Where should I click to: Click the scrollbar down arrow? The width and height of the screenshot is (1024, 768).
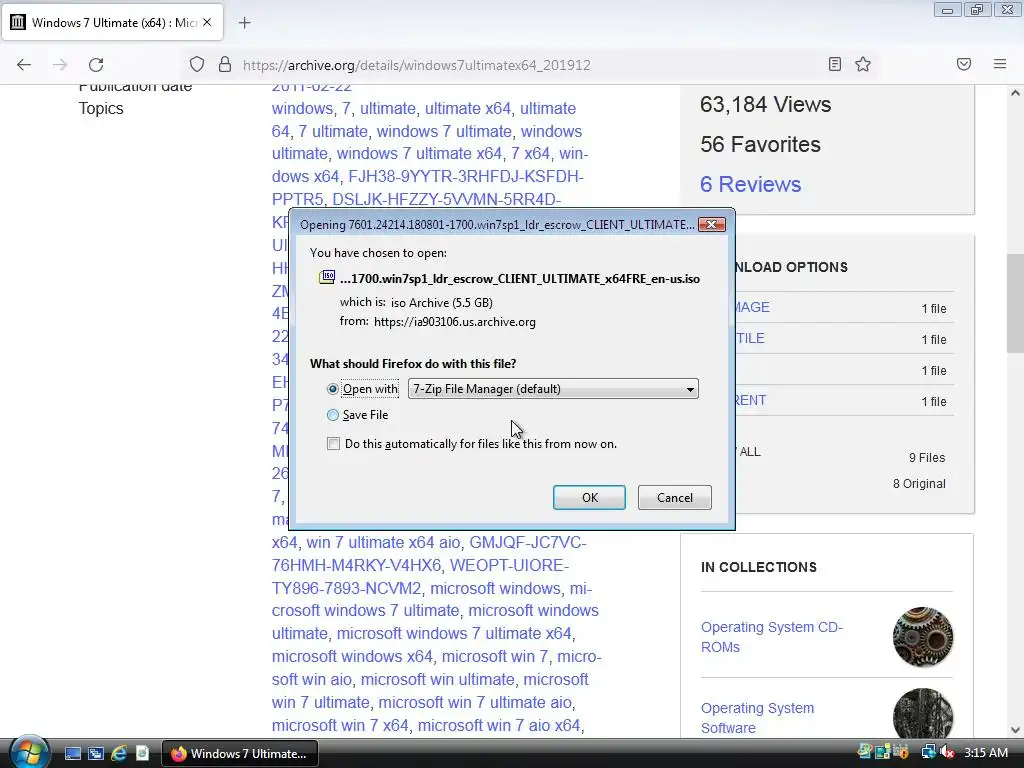coord(1015,729)
